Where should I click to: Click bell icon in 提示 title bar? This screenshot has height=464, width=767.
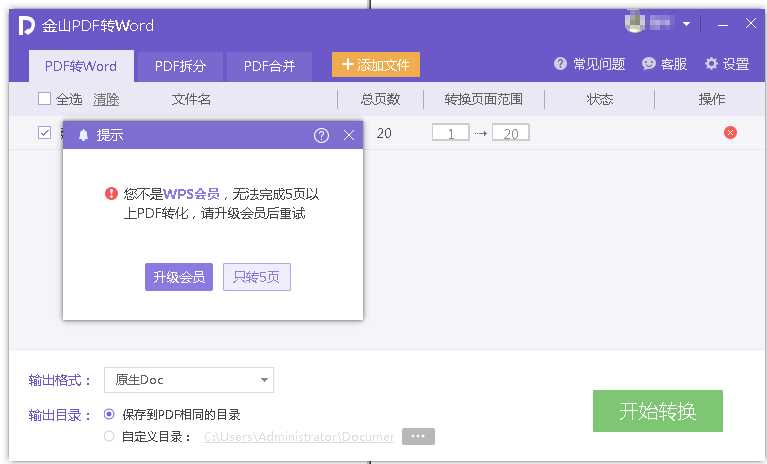(83, 135)
